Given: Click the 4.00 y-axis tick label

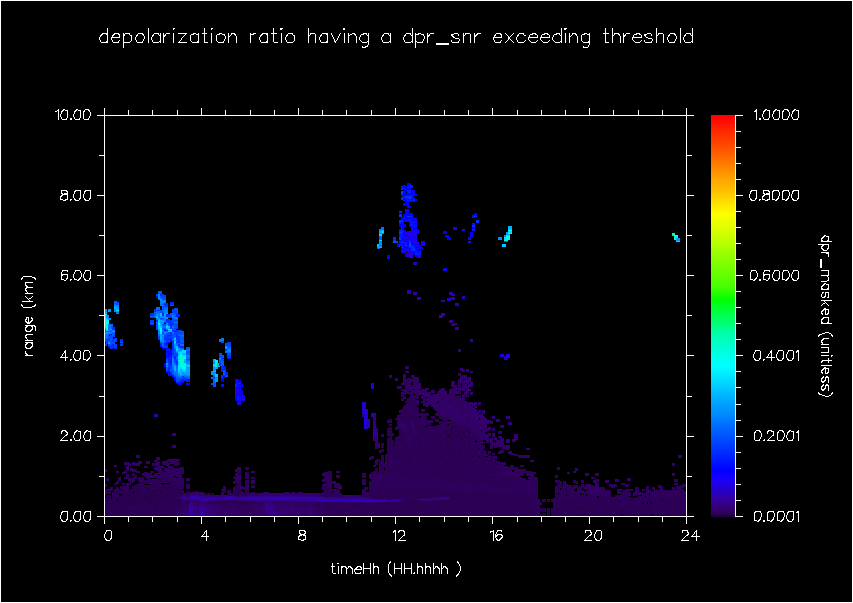Looking at the screenshot, I should pyautogui.click(x=75, y=356).
